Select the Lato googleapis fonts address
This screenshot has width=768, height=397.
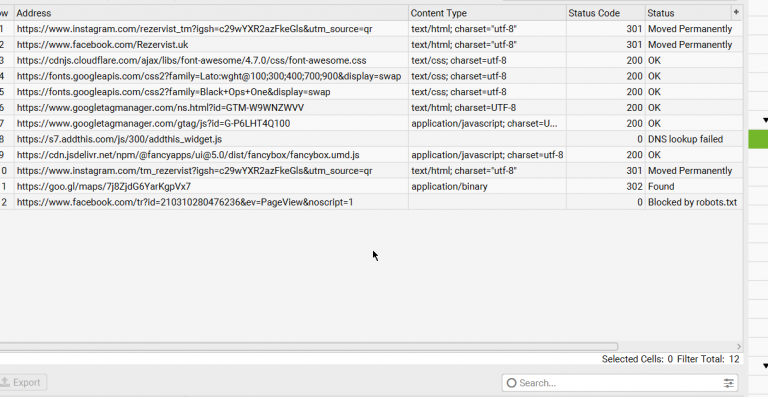pos(209,76)
